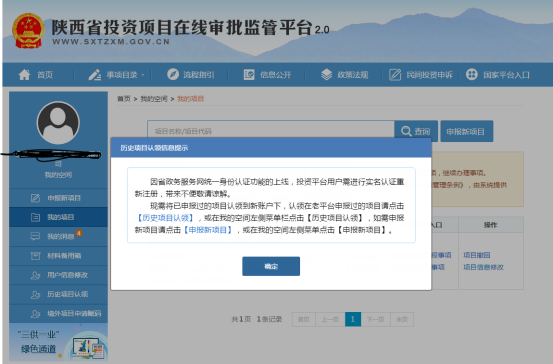Click pagination 首页 button
Viewport: 553px width, 364px height.
(304, 319)
